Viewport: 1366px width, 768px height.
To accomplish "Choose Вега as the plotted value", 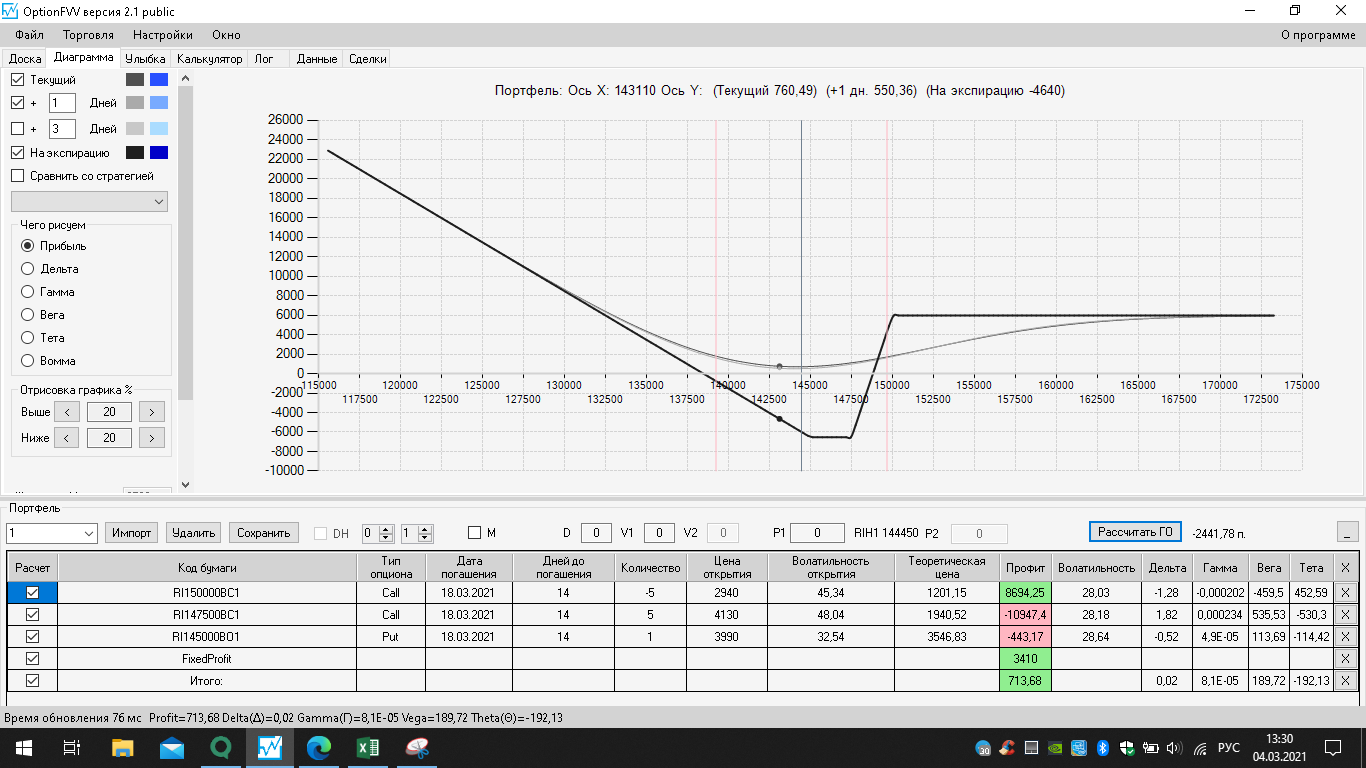I will (27, 315).
